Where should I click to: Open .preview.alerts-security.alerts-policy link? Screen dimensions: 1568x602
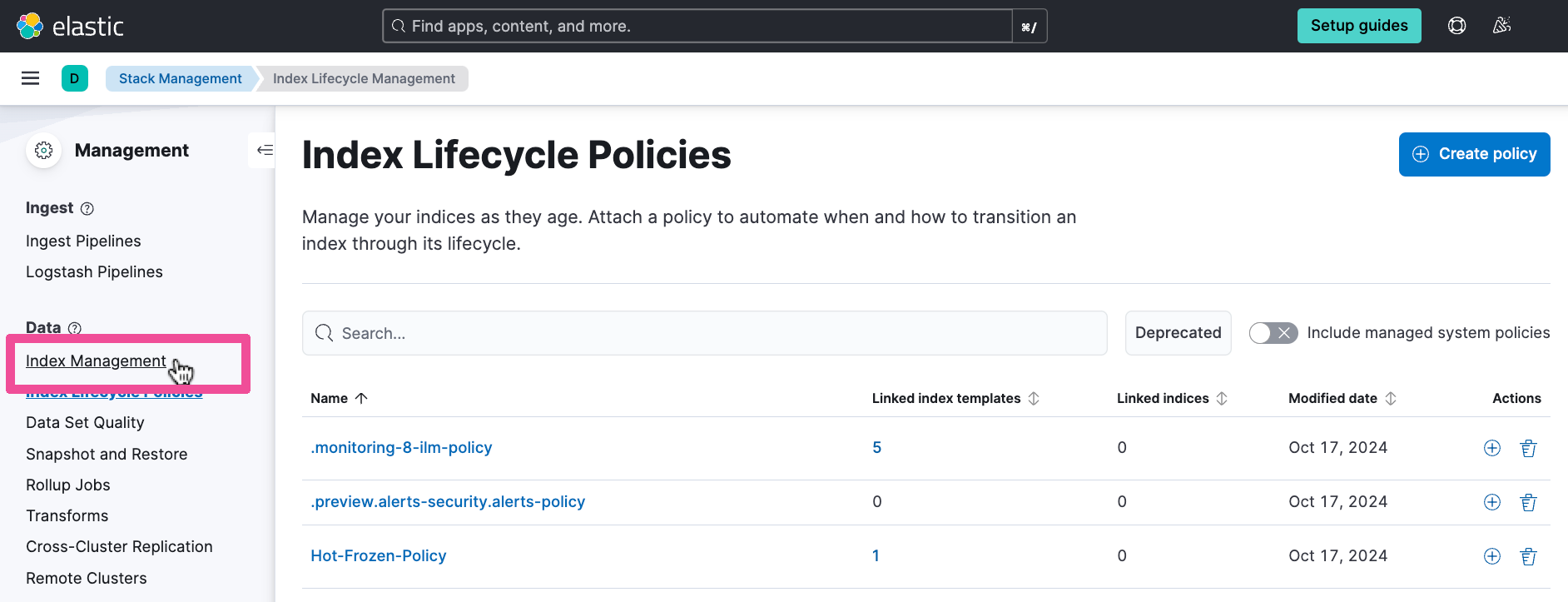(448, 501)
